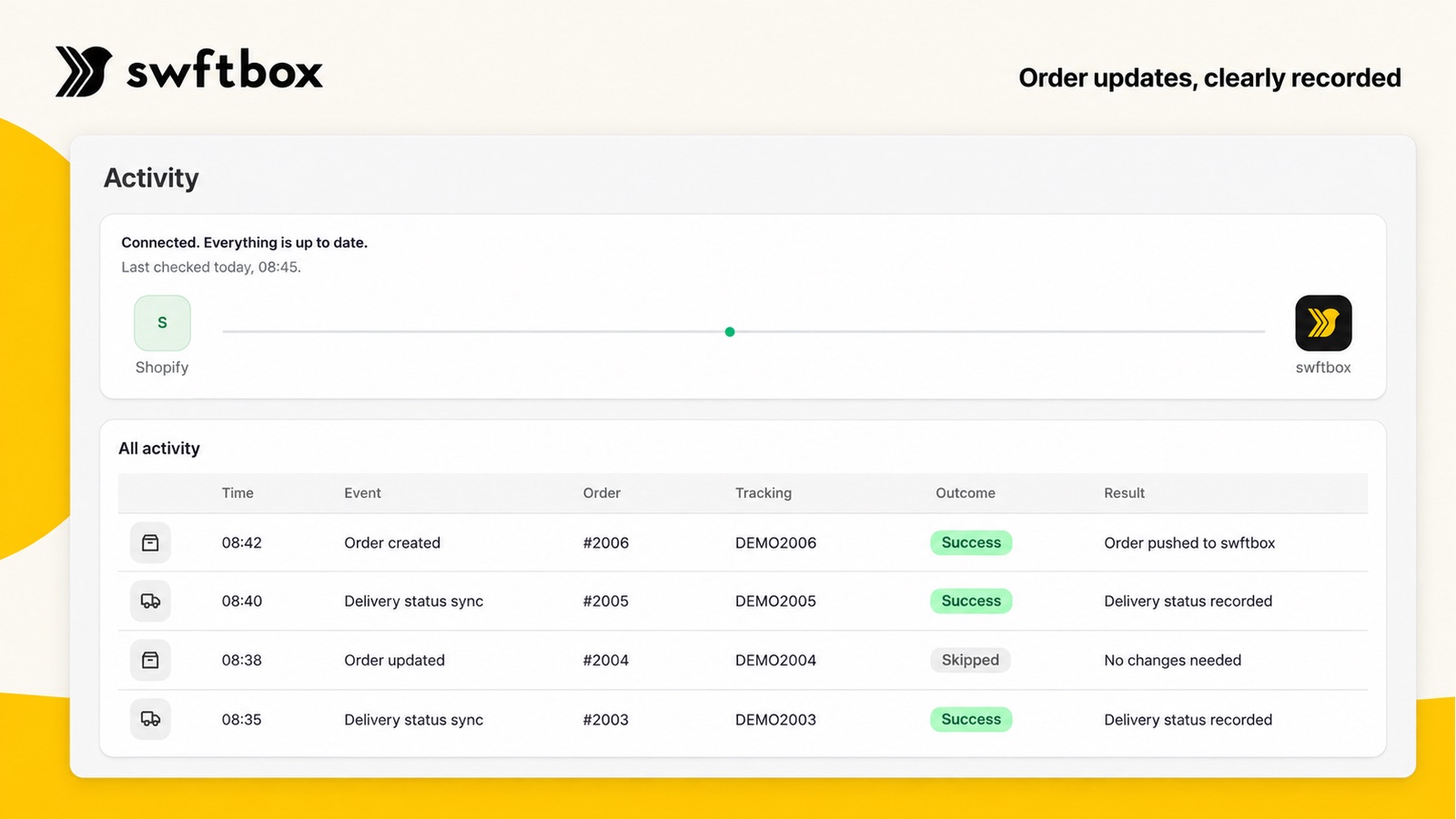This screenshot has width=1456, height=819.
Task: Open order #2006
Action: (606, 543)
